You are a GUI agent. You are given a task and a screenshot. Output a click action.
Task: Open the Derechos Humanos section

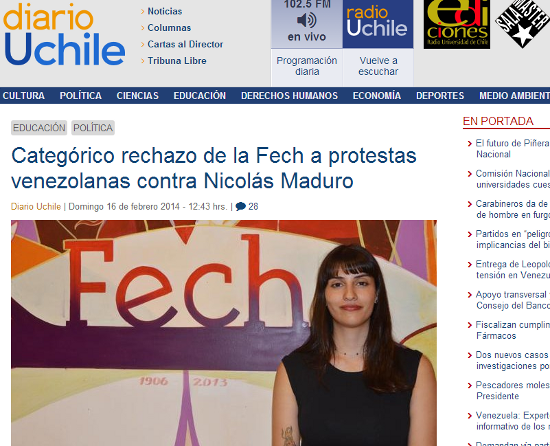tap(289, 96)
